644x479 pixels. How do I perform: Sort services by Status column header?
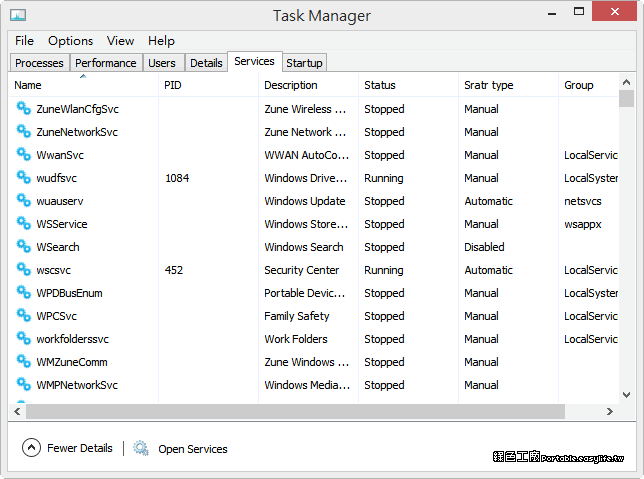380,86
